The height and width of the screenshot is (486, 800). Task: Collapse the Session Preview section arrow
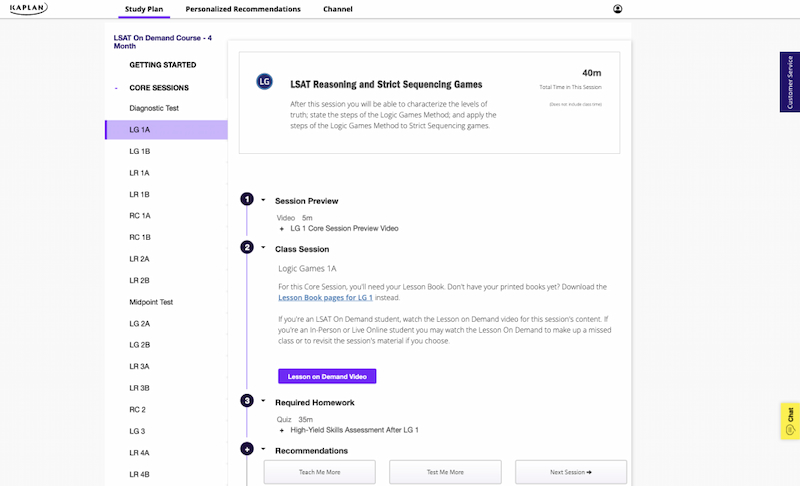click(x=263, y=200)
